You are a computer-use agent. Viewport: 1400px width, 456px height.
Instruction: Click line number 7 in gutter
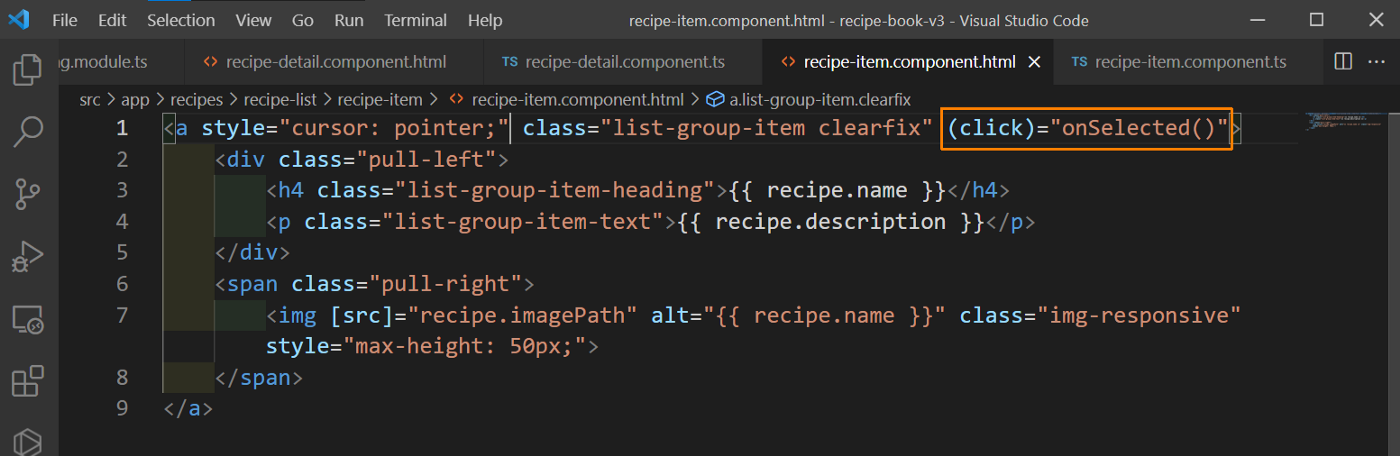122,315
